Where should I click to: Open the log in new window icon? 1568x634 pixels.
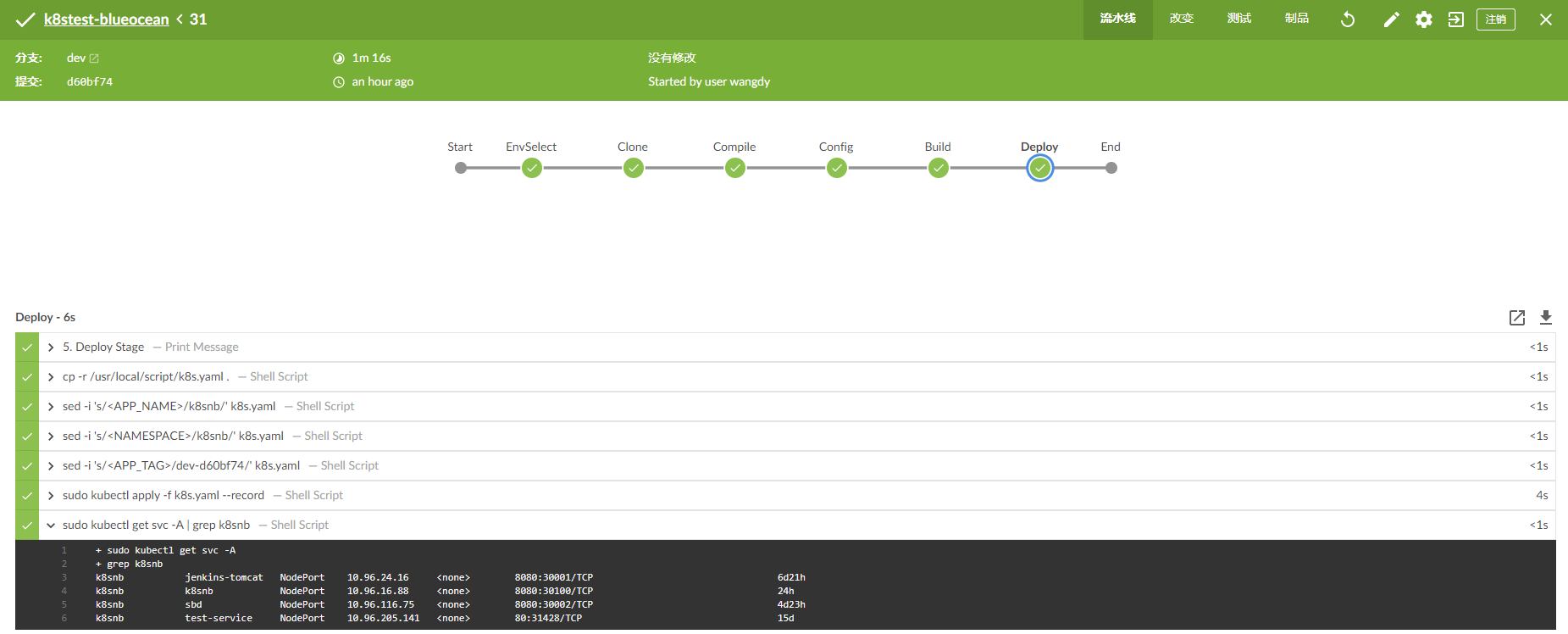pos(1517,317)
